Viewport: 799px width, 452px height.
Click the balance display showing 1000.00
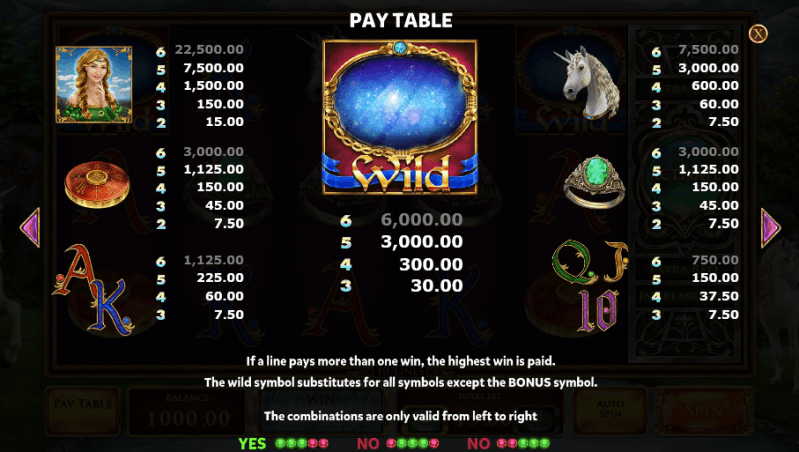pyautogui.click(x=187, y=411)
